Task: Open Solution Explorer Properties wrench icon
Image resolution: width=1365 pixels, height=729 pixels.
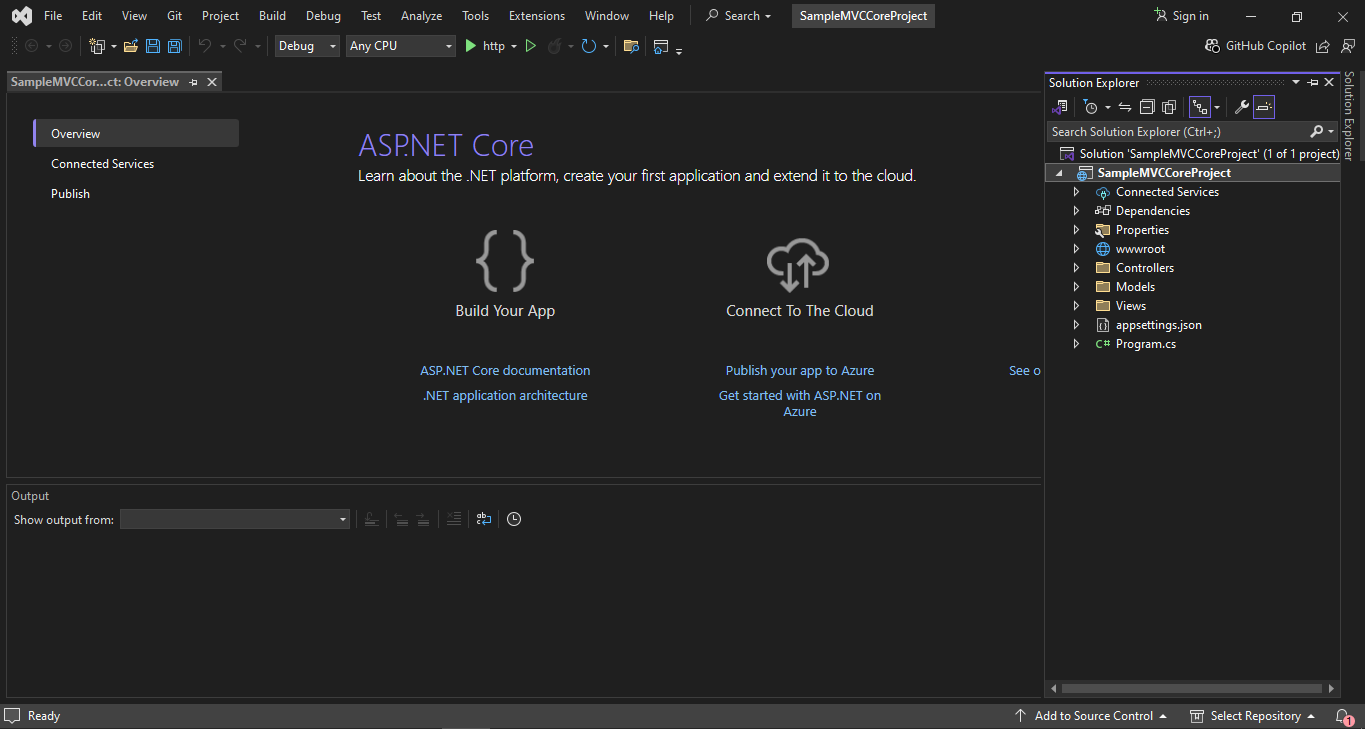Action: click(1240, 106)
